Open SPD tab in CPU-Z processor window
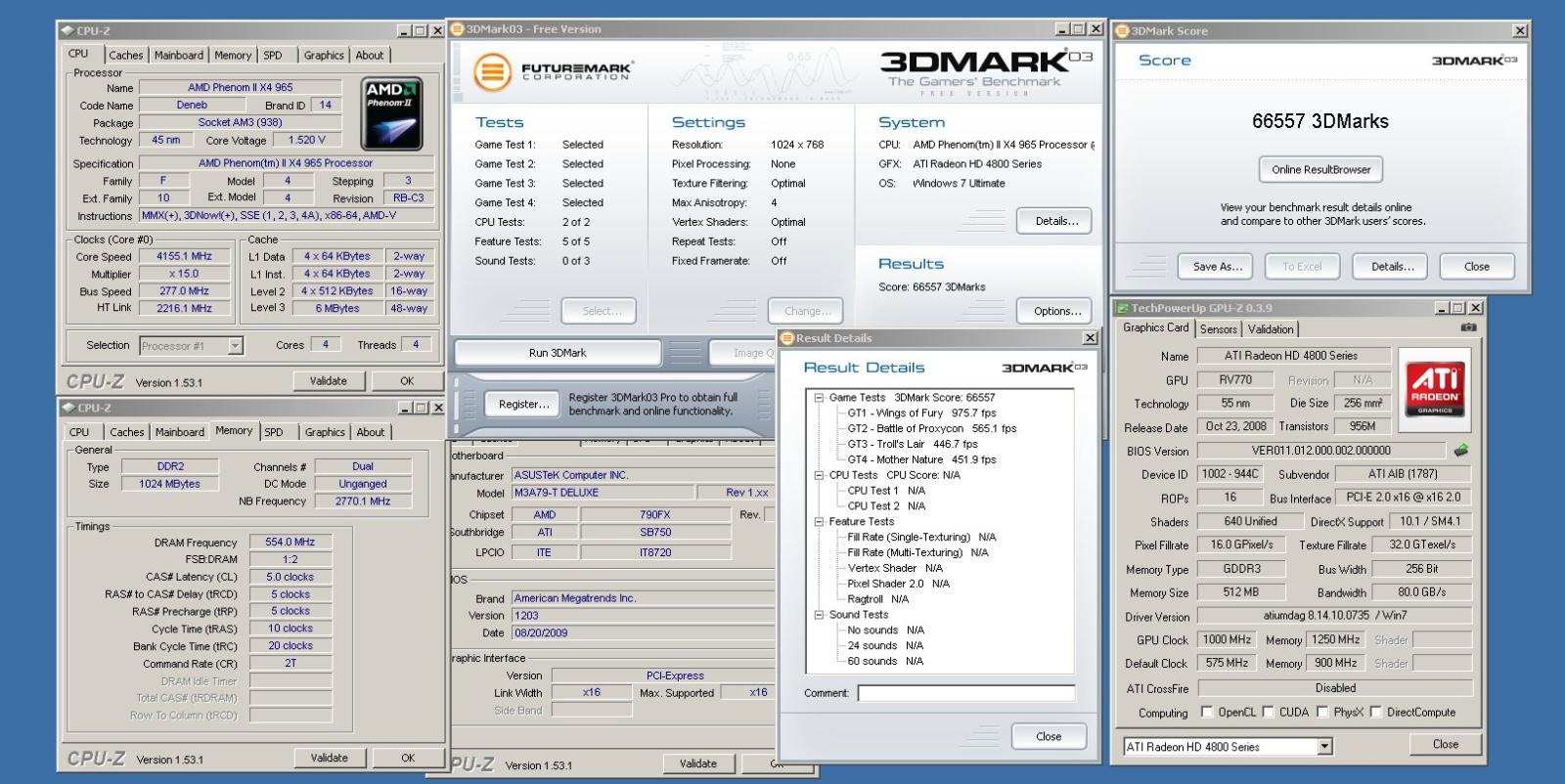 click(x=273, y=56)
